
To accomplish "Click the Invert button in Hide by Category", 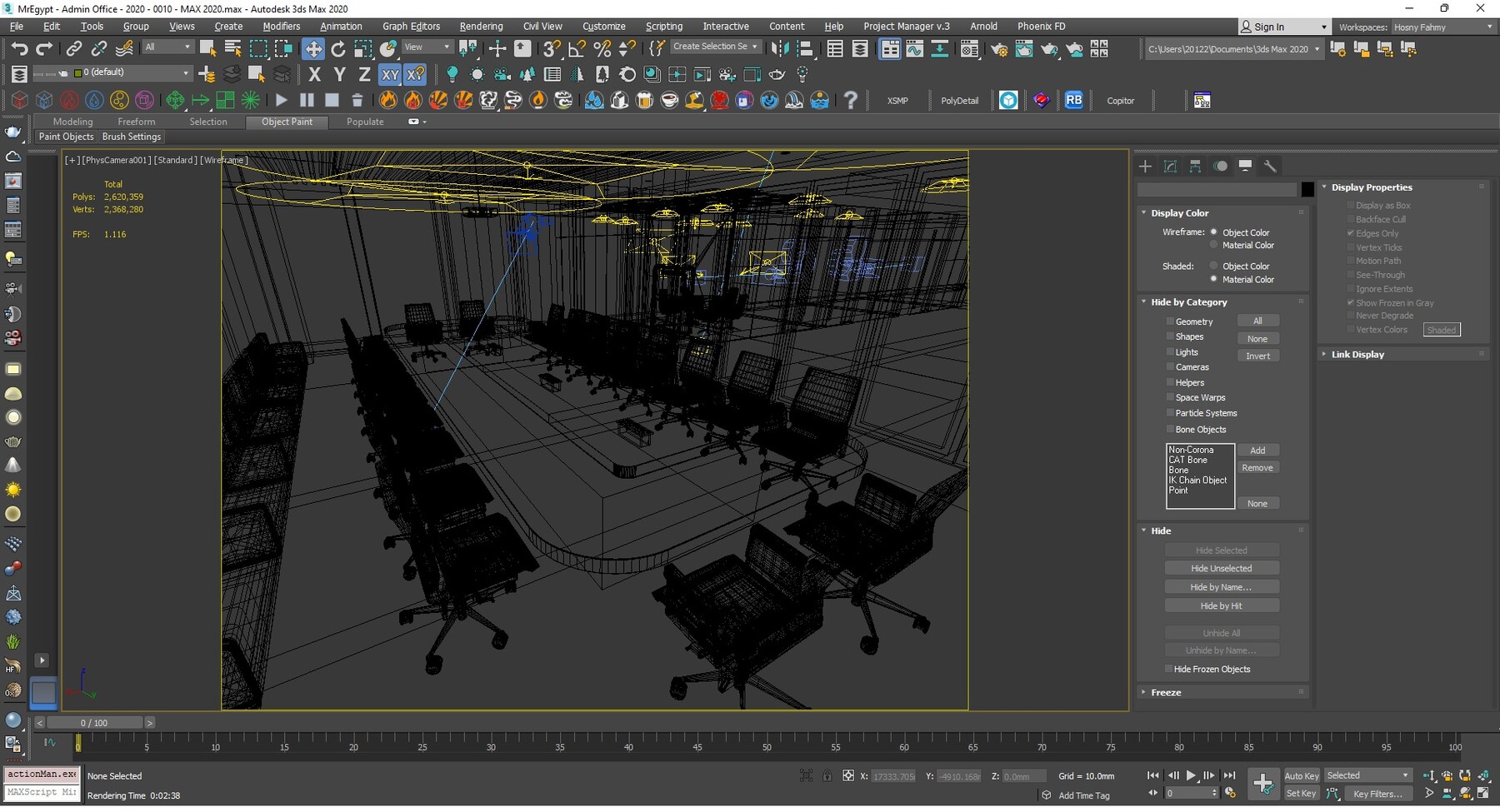I will [1258, 356].
